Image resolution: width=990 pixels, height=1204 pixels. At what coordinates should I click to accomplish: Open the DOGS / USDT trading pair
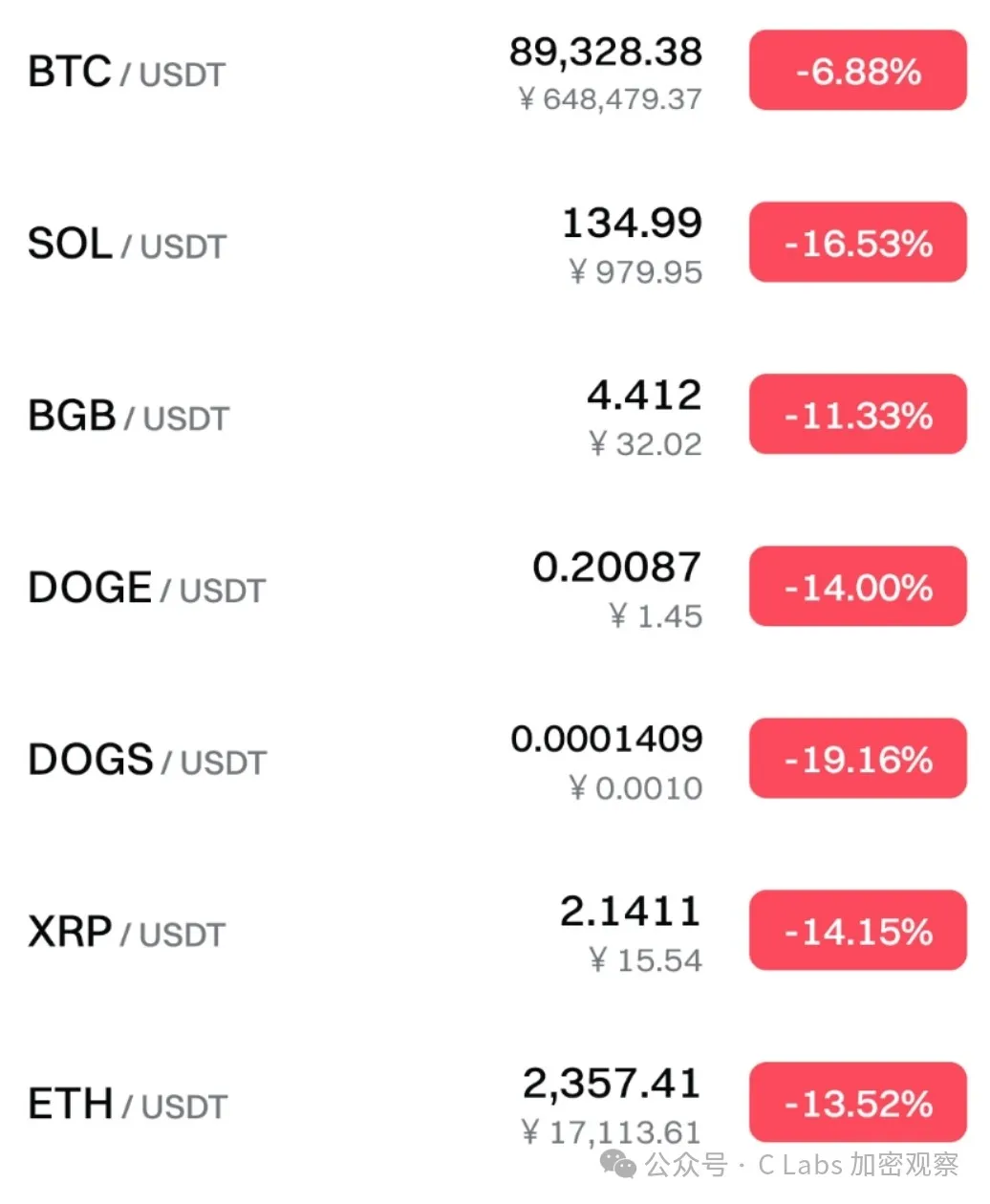(147, 761)
